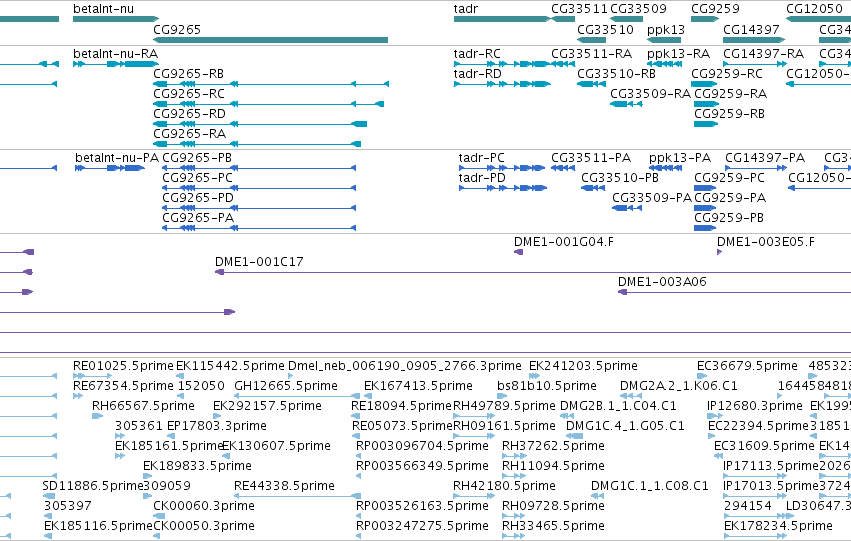Click the betaInt-nu-PA protein feature
This screenshot has width=851, height=541.
pos(110,168)
